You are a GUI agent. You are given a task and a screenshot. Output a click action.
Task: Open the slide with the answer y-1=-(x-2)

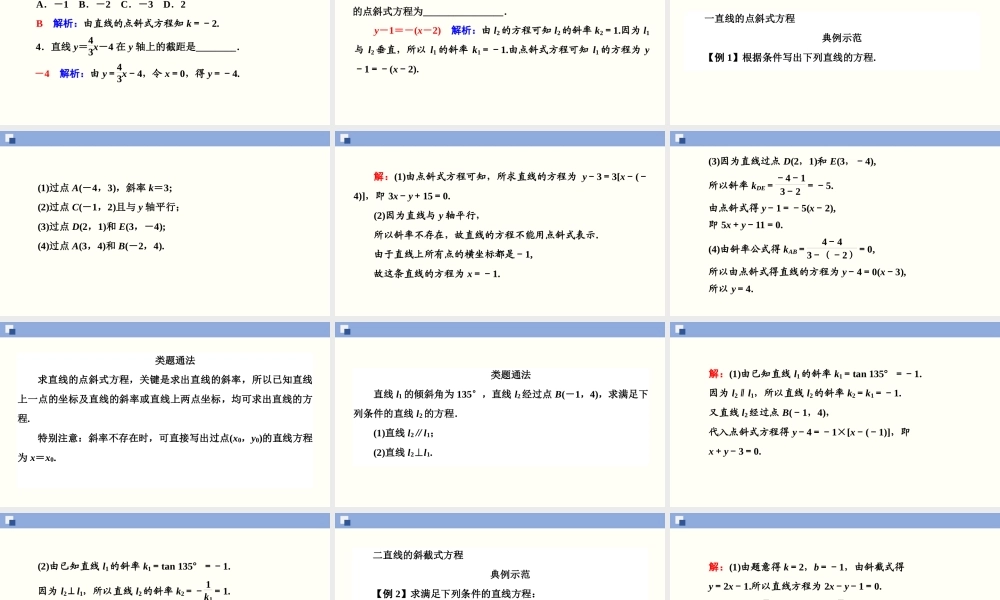[500, 62]
